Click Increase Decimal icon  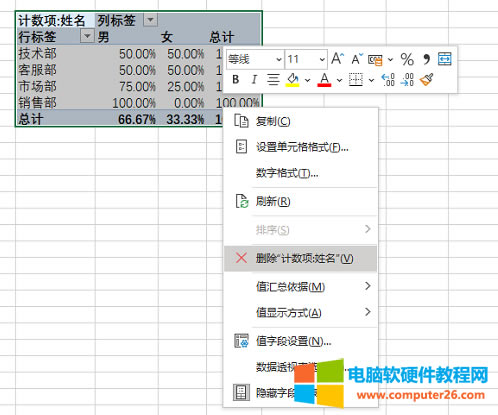(x=388, y=80)
